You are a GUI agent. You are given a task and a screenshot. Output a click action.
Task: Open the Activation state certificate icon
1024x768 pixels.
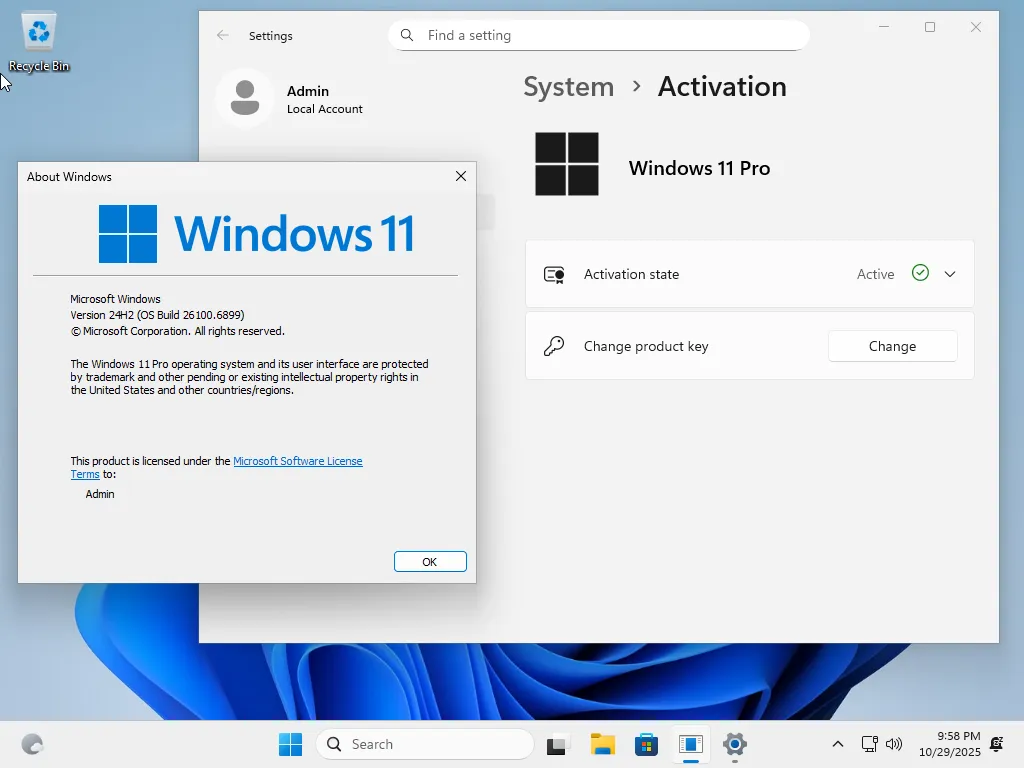554,273
